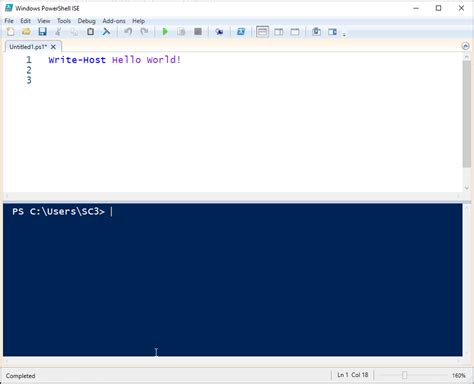The image size is (474, 384).
Task: Maximize the PowerShell ISE window
Action: tap(439, 8)
